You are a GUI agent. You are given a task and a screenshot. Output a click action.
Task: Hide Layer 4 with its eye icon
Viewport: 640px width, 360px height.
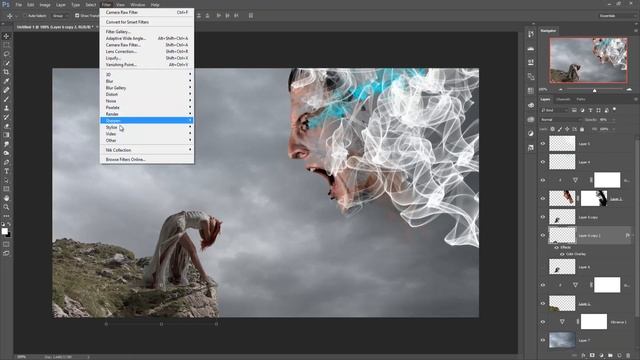[x=543, y=162]
